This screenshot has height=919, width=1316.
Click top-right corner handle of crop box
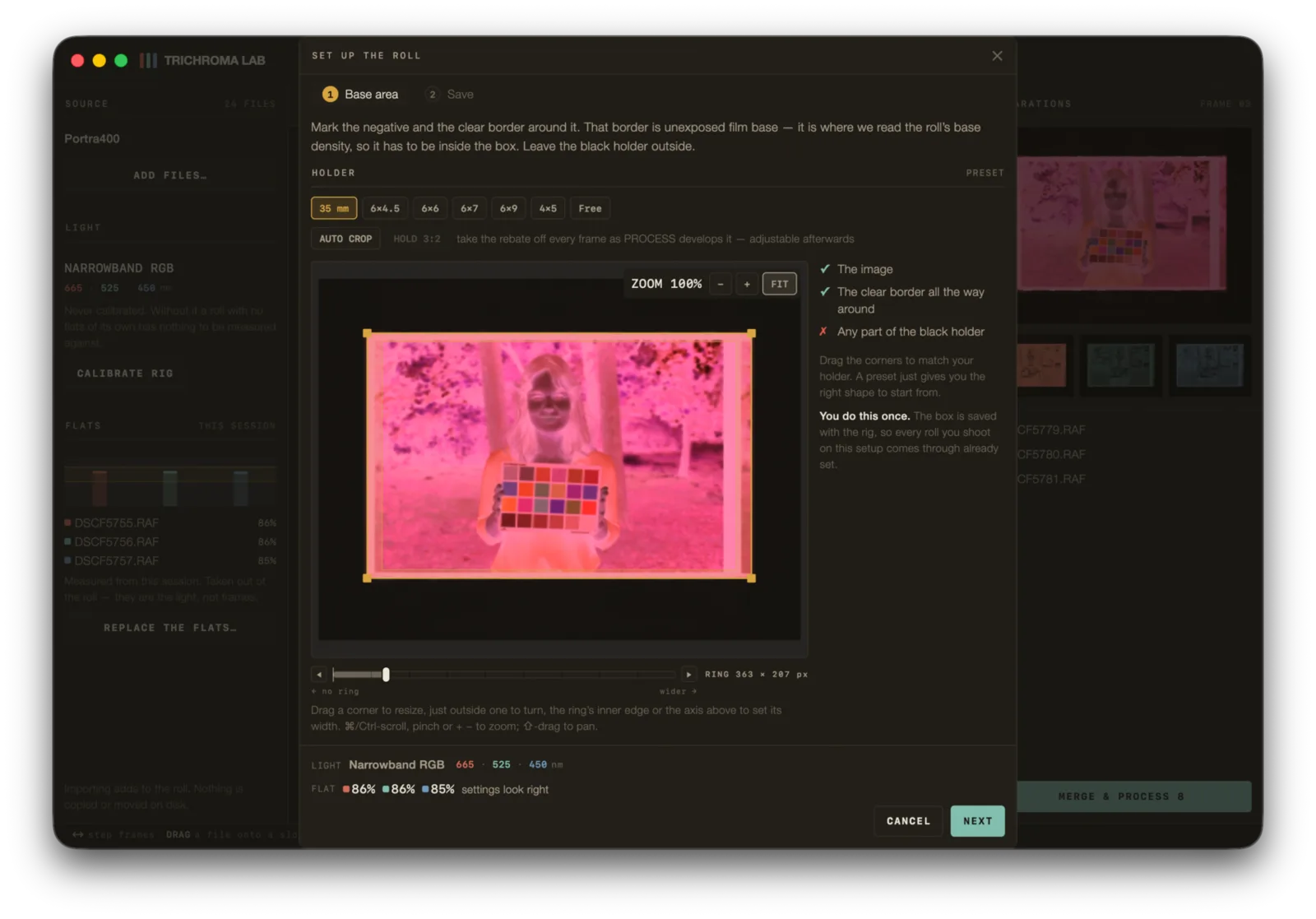point(751,333)
